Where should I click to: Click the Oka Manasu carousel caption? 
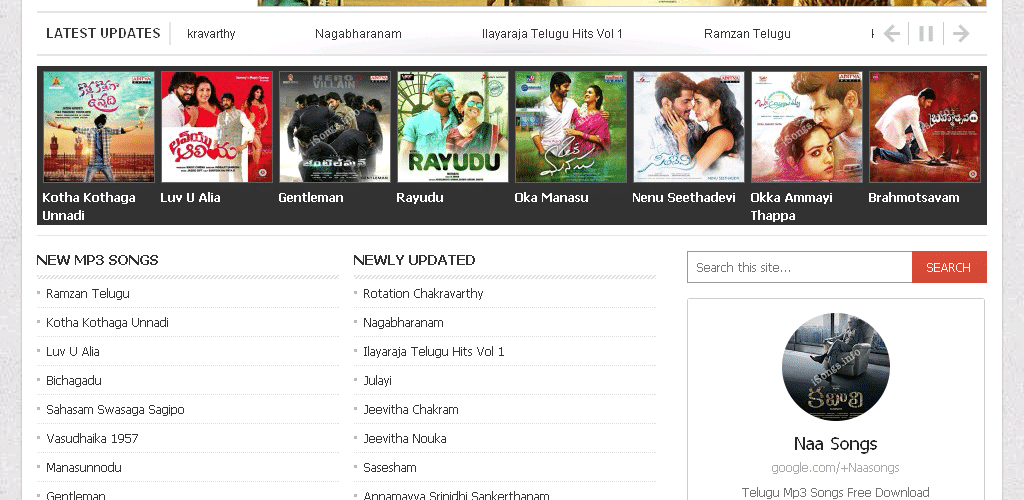pos(551,197)
